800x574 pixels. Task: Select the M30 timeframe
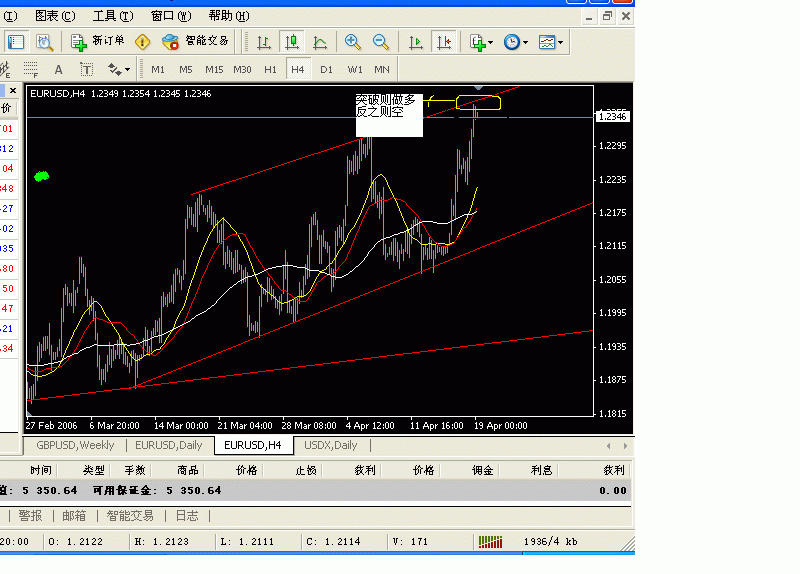[242, 69]
